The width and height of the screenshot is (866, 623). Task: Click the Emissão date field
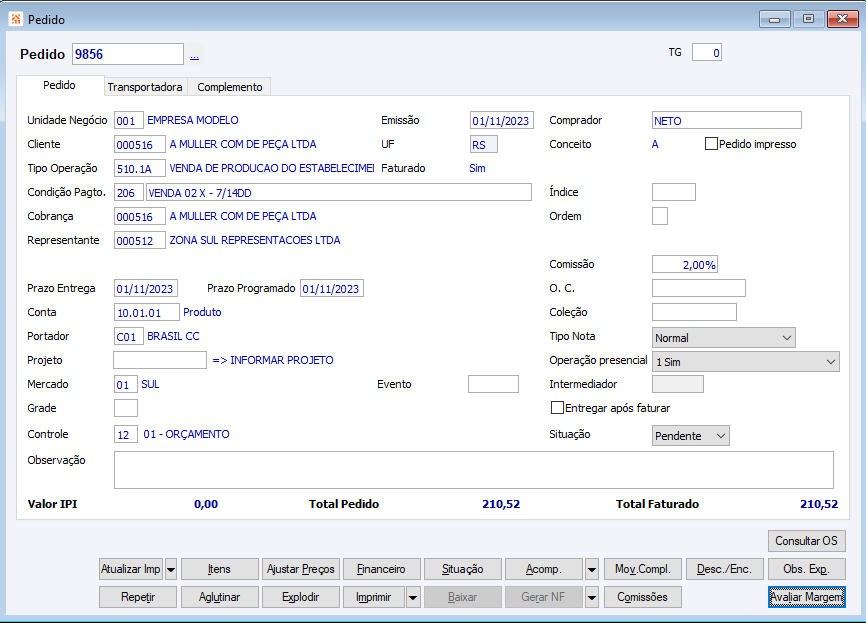(501, 120)
